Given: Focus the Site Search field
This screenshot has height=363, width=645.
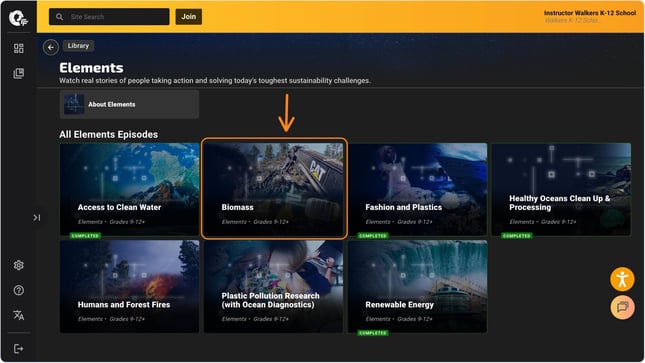Looking at the screenshot, I should pos(109,17).
